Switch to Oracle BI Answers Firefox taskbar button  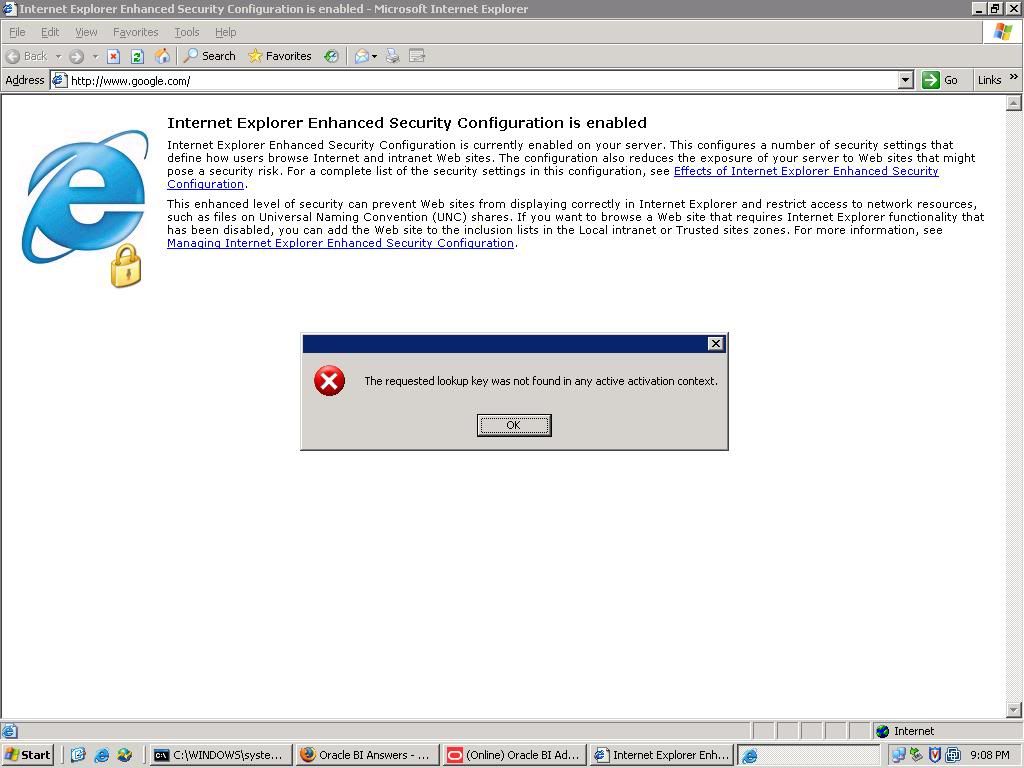[366, 755]
